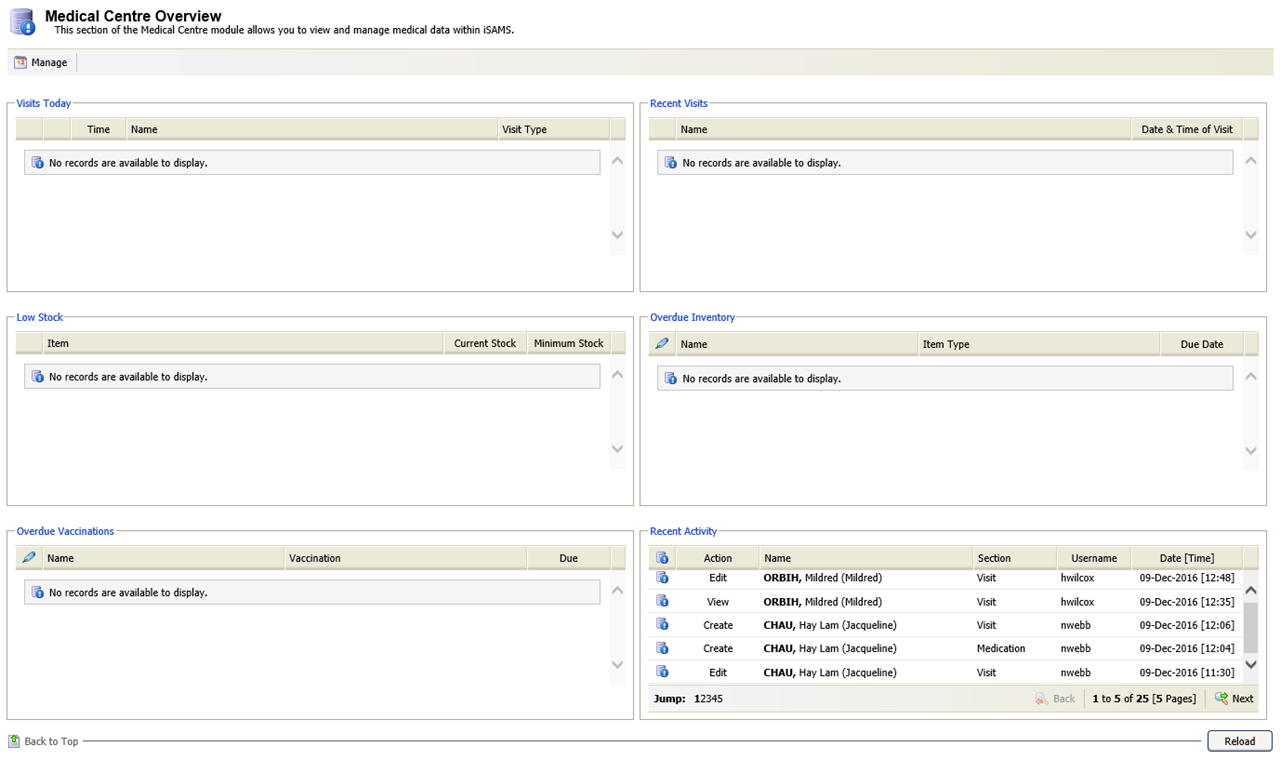Click the Manage toolbar button

coord(41,62)
